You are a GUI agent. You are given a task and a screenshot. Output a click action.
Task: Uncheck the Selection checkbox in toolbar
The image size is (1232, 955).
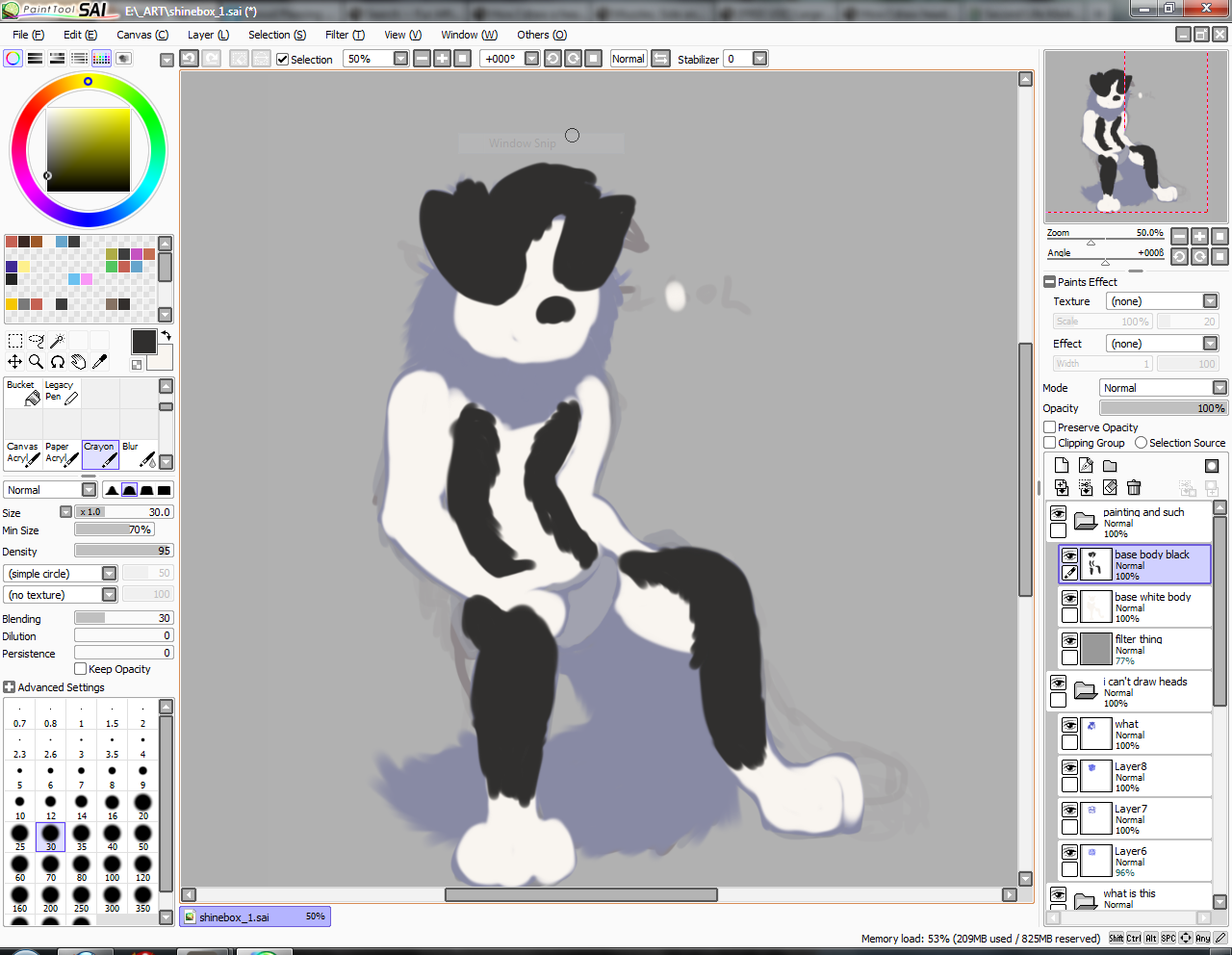tap(283, 60)
